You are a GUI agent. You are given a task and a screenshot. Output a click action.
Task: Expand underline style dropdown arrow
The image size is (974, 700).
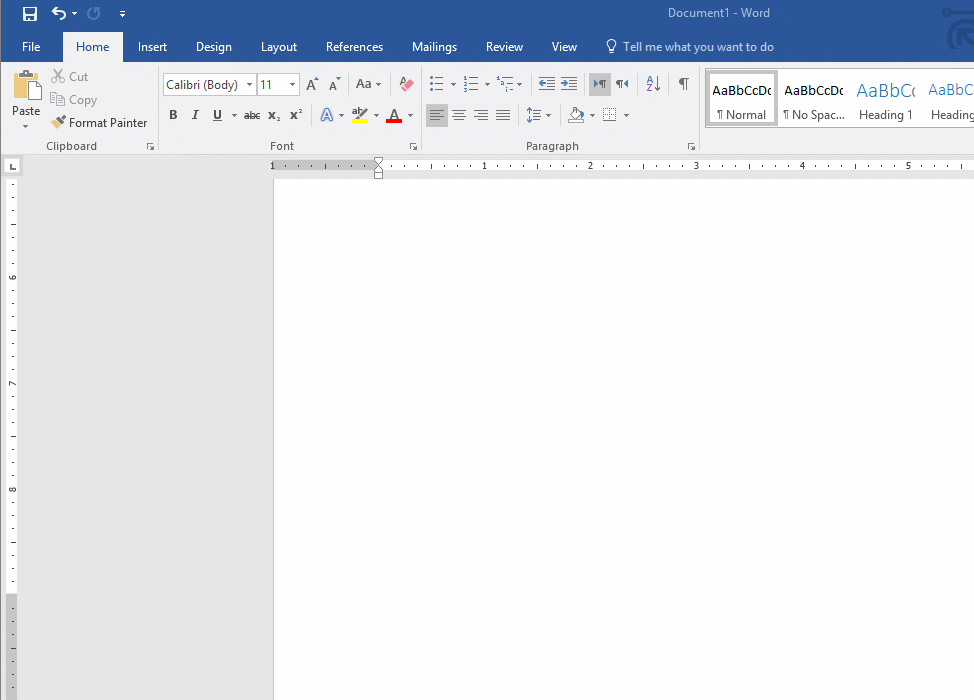click(x=234, y=116)
